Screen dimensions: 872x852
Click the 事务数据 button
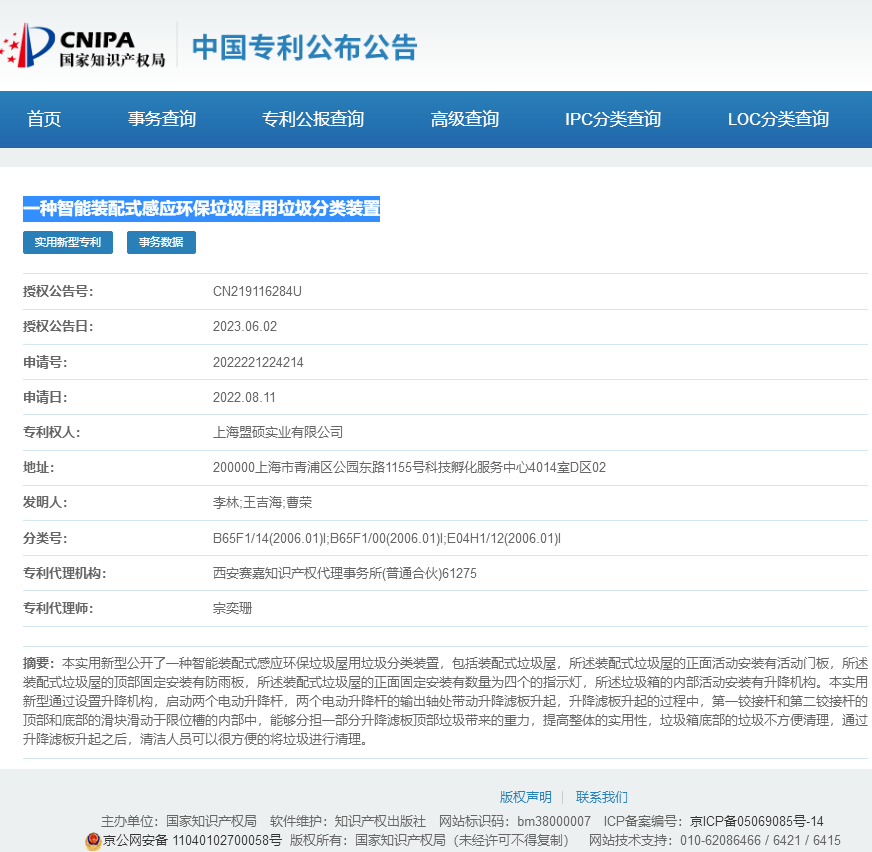pos(161,242)
